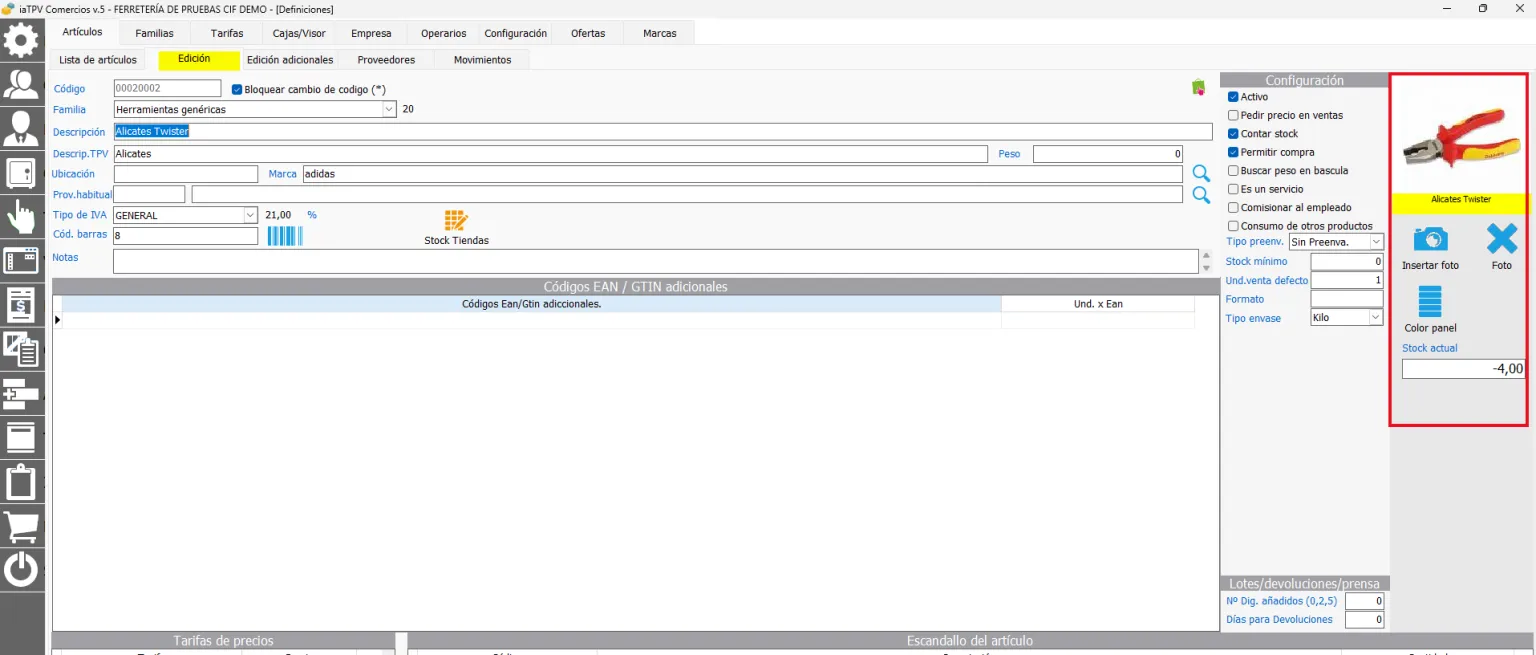The width and height of the screenshot is (1536, 655).
Task: Click the magnifier next to Marca field
Action: click(x=1201, y=174)
